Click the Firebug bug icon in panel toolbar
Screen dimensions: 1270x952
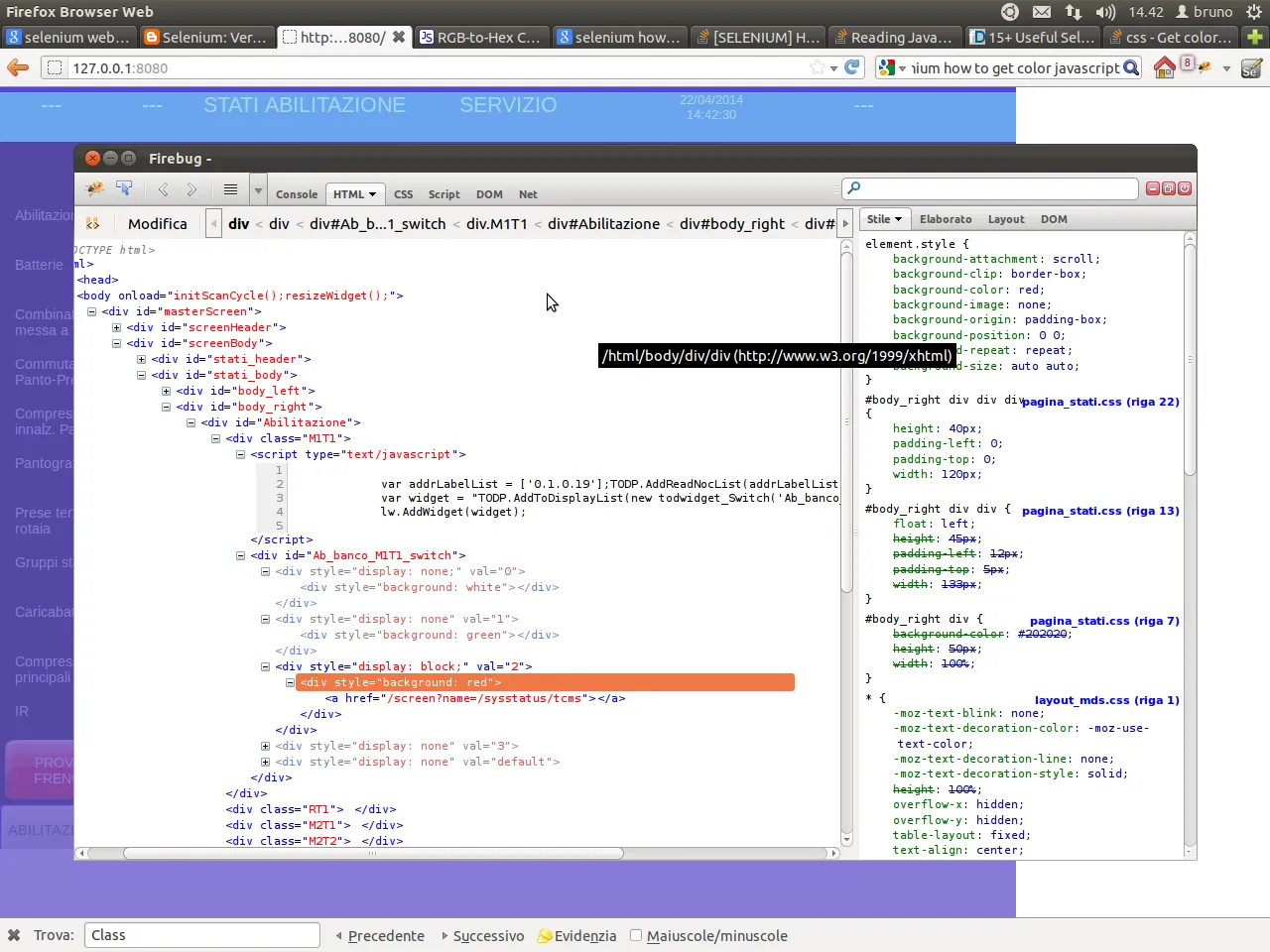(x=95, y=188)
